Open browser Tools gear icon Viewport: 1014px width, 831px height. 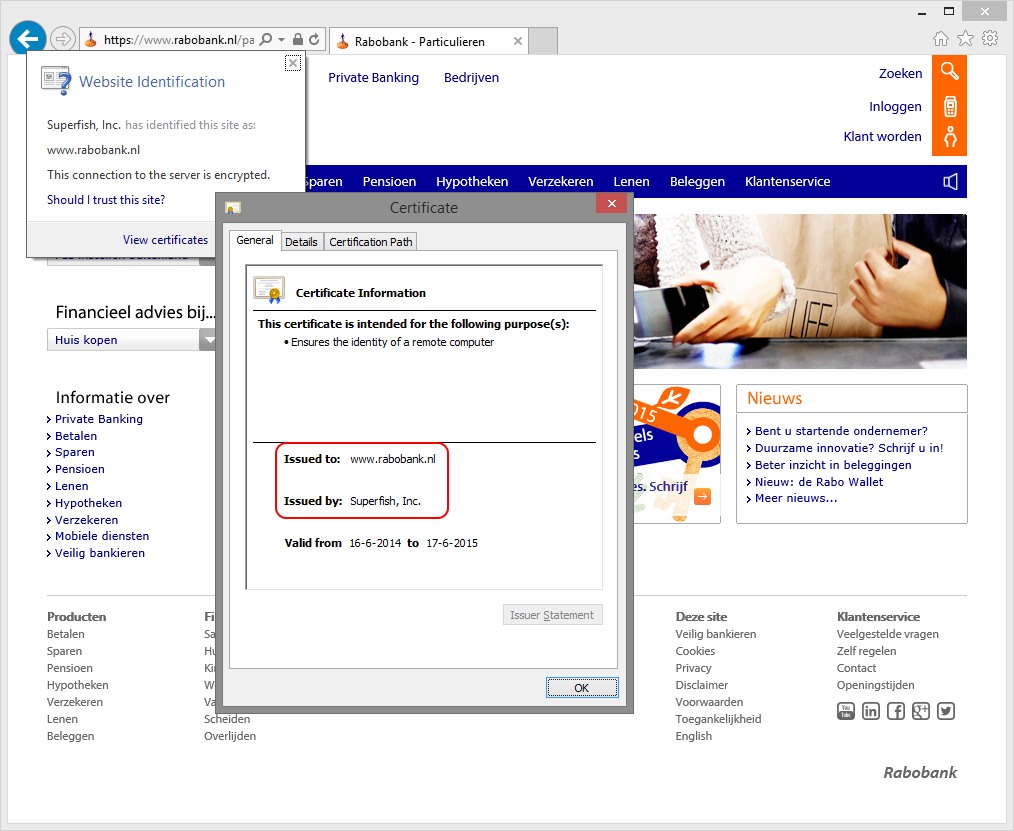click(990, 38)
